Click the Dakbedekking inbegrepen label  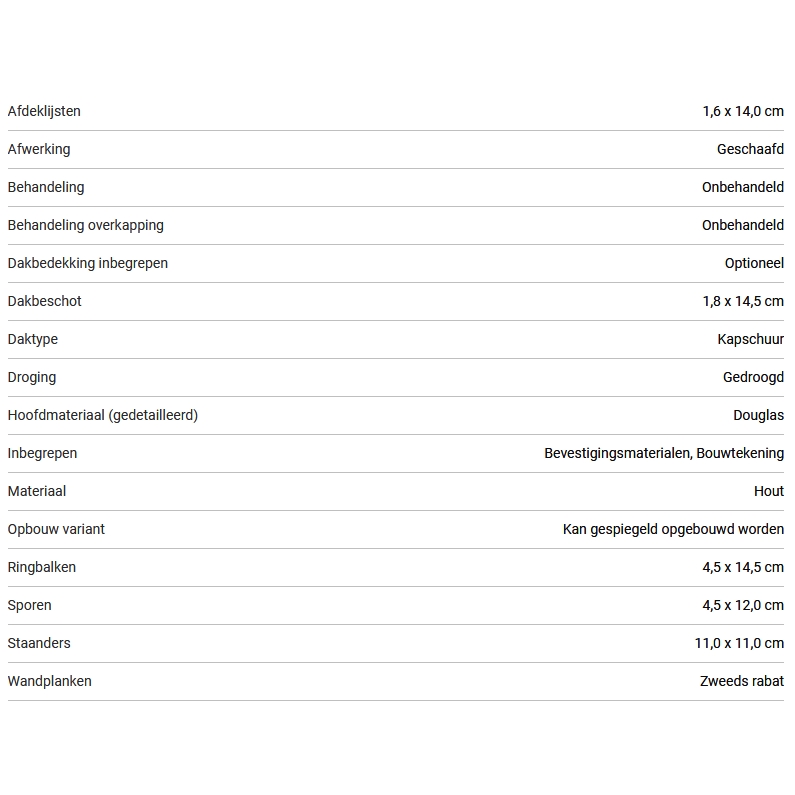tap(88, 263)
